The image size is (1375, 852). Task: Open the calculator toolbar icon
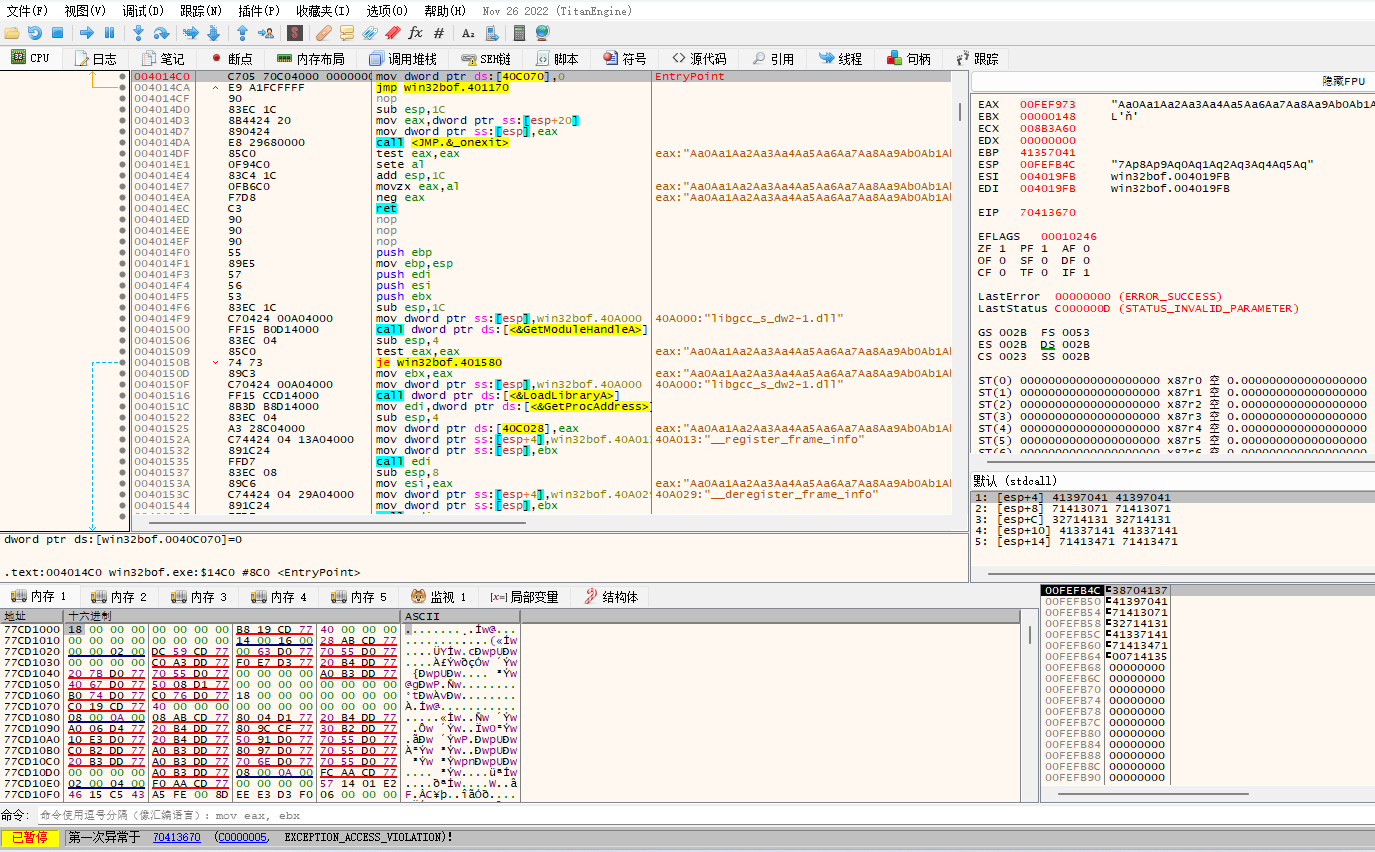coord(519,33)
